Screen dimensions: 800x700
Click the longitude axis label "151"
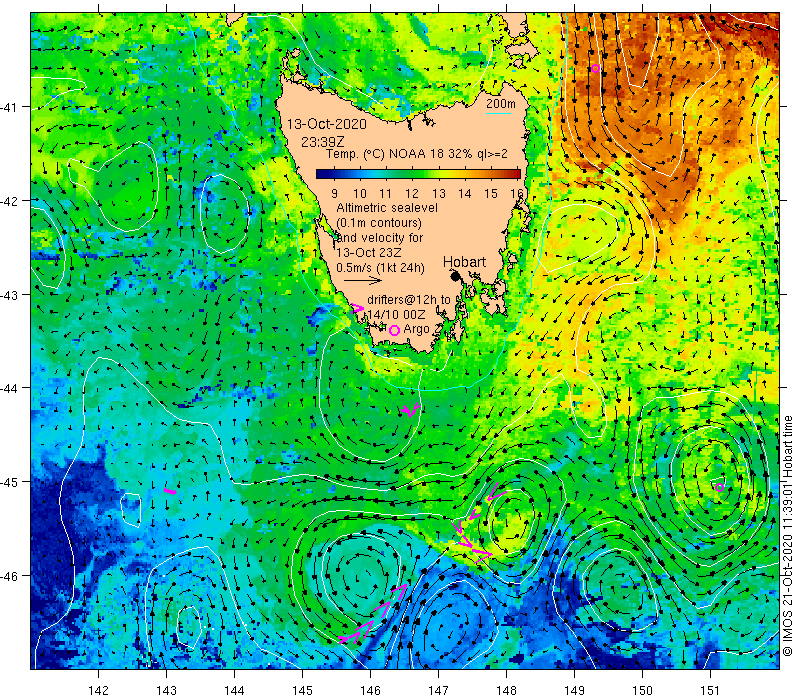710,691
